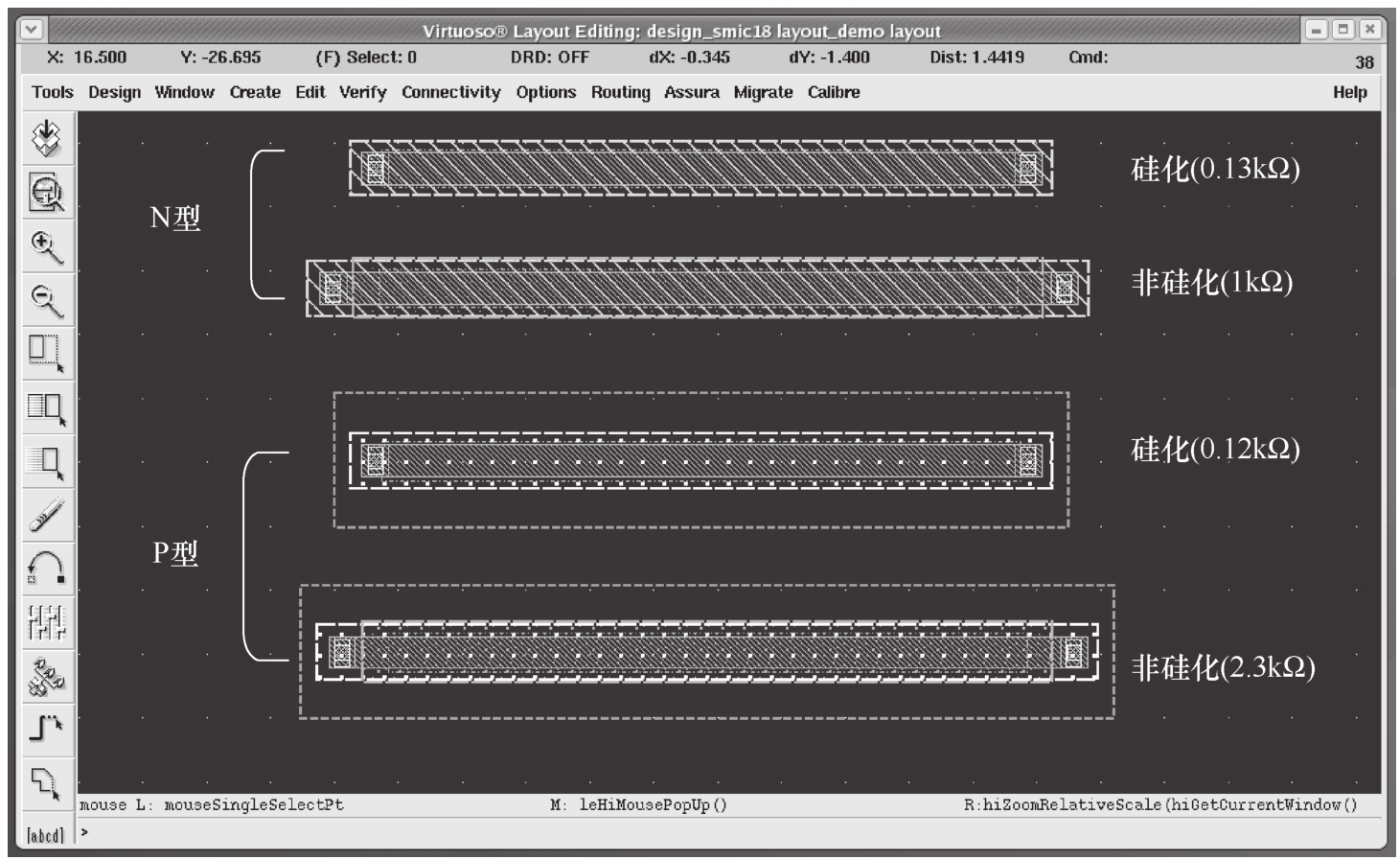This screenshot has width=1400, height=860.
Task: Click the Undo curved-arrow icon
Action: pos(46,569)
